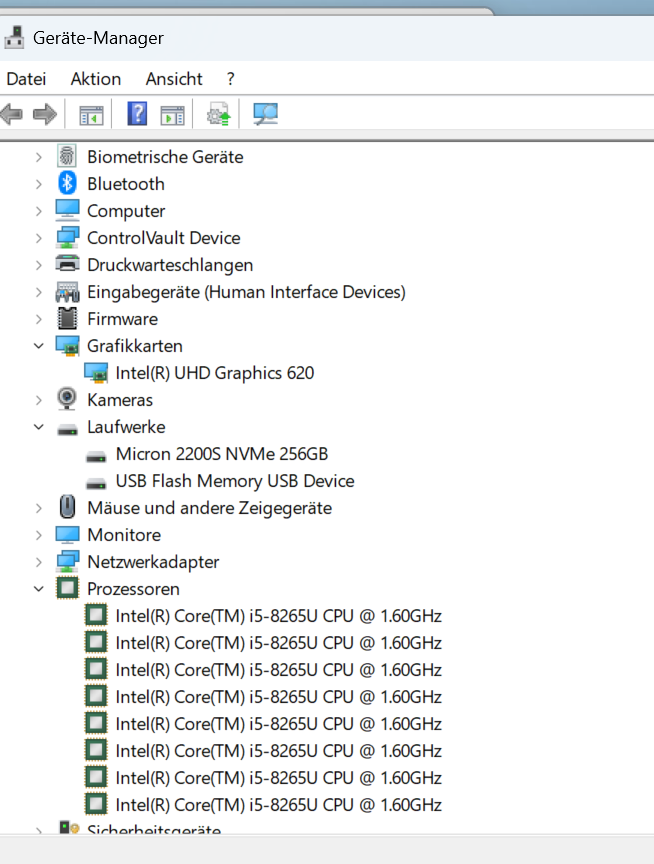Select the Kameras label

click(x=120, y=400)
